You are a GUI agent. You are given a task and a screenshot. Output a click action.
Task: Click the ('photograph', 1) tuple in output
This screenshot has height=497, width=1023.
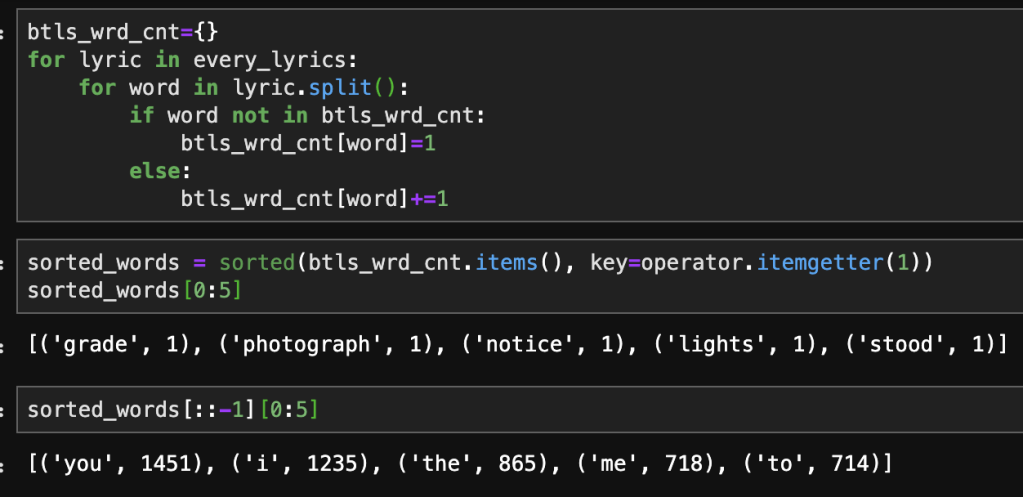tap(302, 345)
